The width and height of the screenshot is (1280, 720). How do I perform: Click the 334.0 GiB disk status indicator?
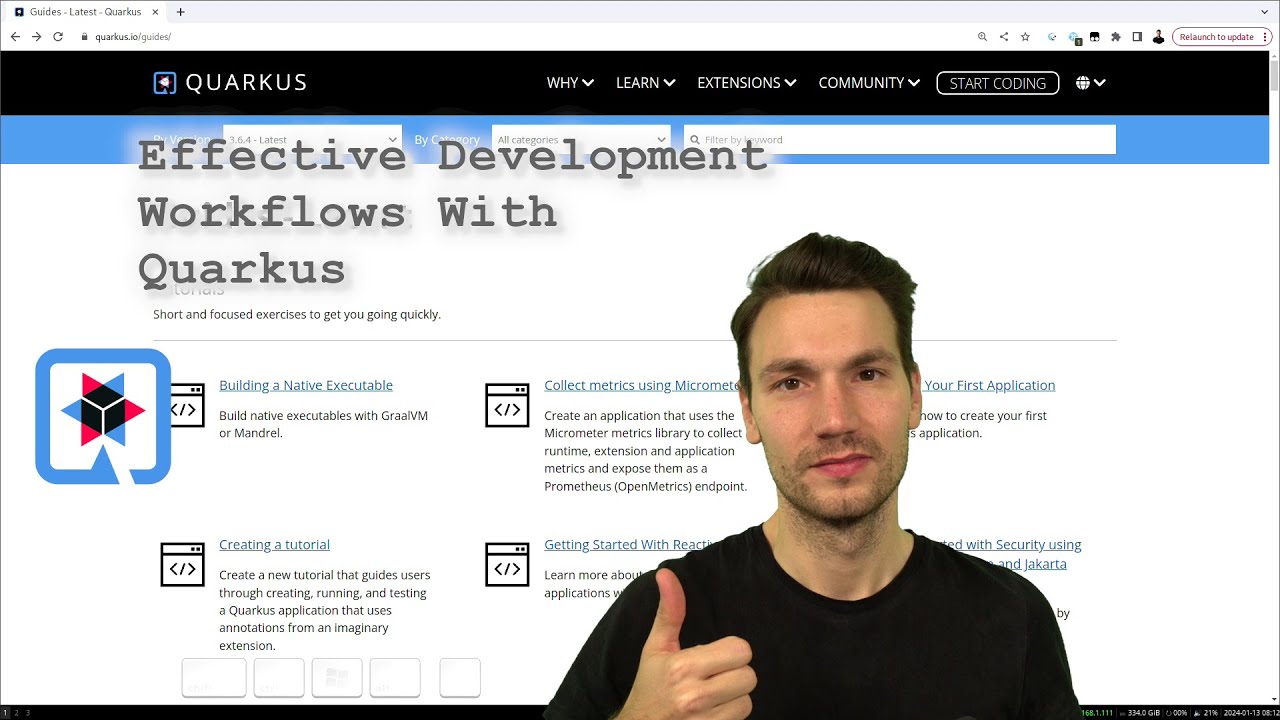coord(1140,713)
